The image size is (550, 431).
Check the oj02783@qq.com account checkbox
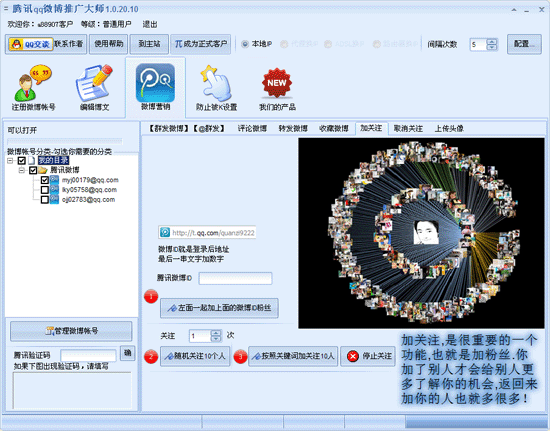click(45, 200)
